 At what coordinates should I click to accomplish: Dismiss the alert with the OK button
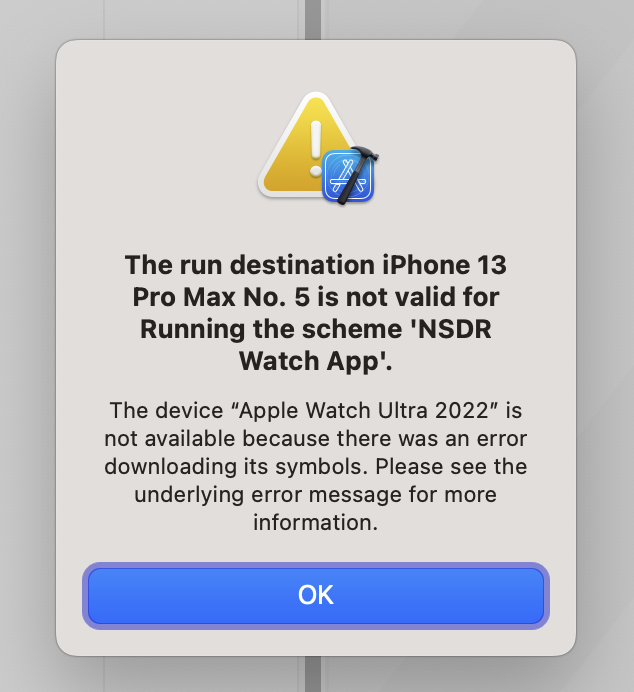click(316, 595)
